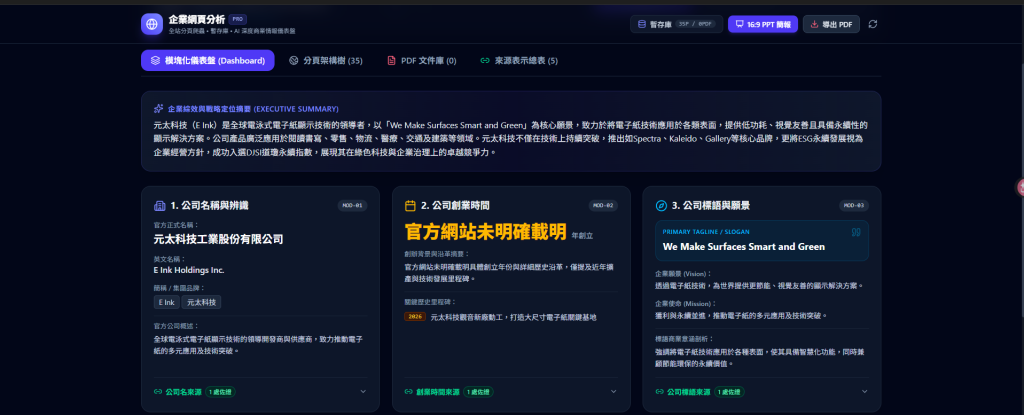Click the 導出 PDF export button
The height and width of the screenshot is (415, 1024).
(831, 24)
